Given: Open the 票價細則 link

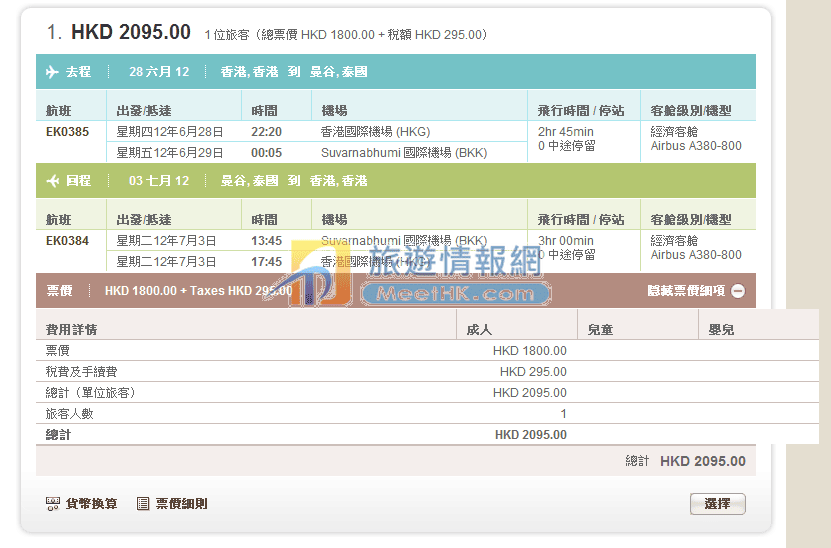Looking at the screenshot, I should tap(181, 504).
